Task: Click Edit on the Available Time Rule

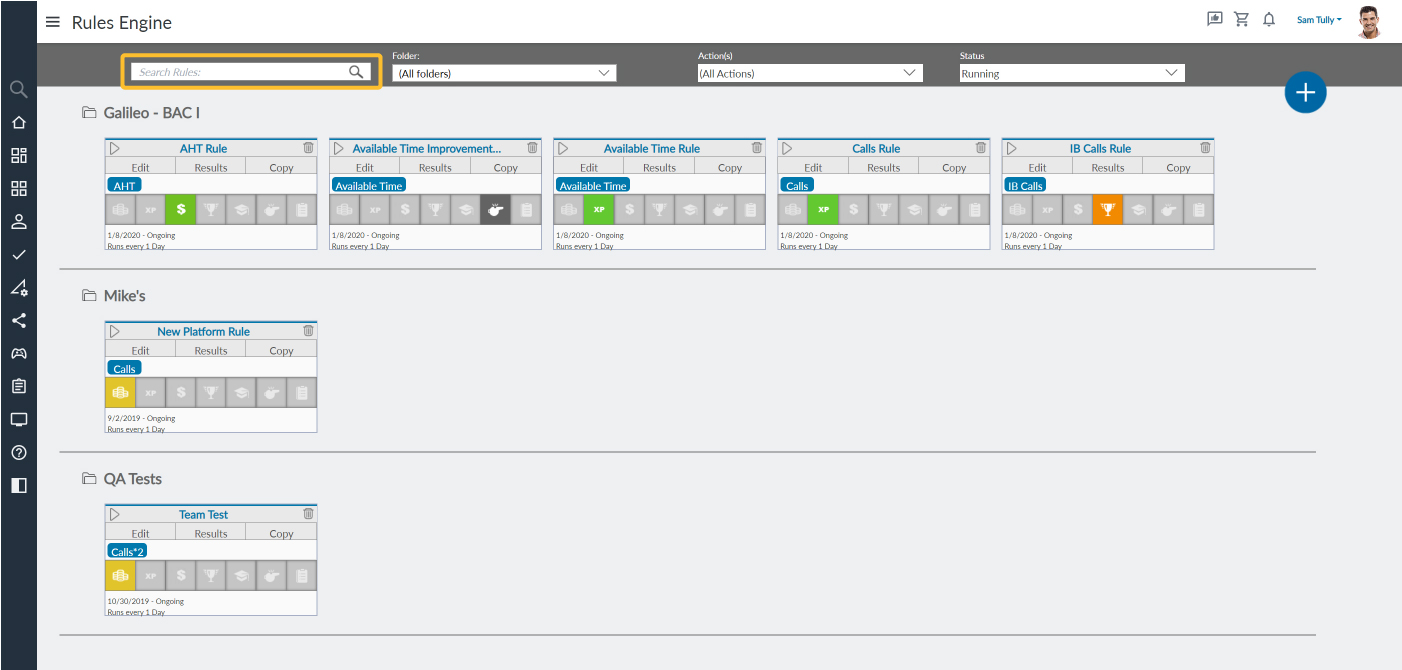Action: 588,166
